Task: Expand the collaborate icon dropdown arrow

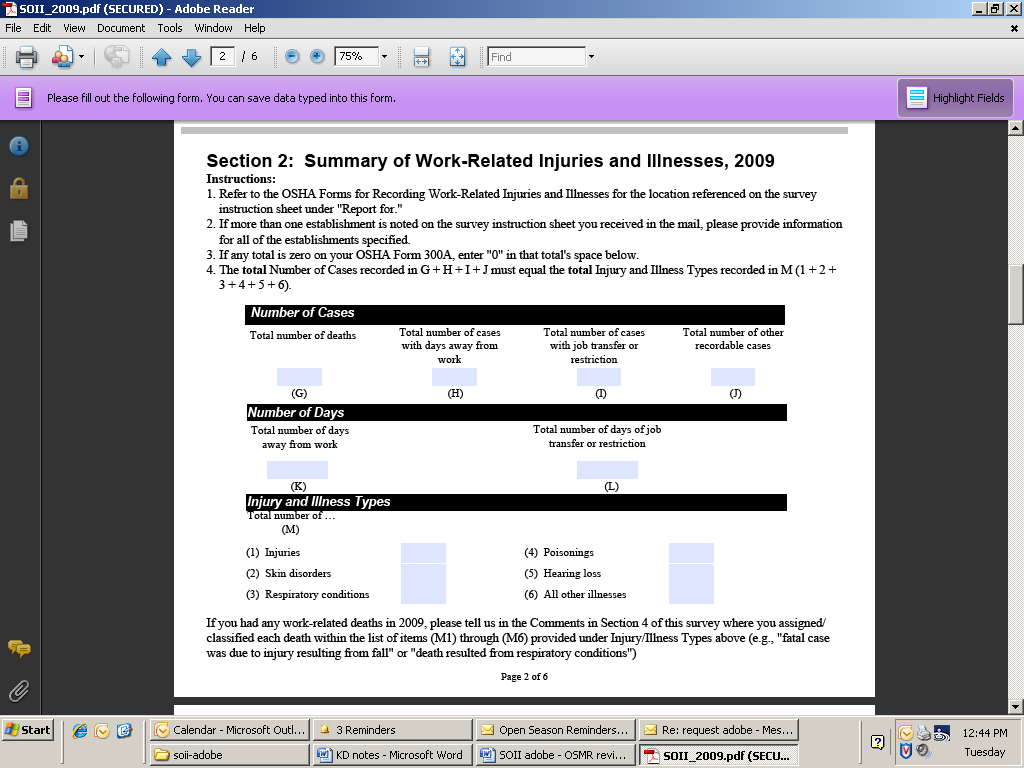Action: point(81,57)
